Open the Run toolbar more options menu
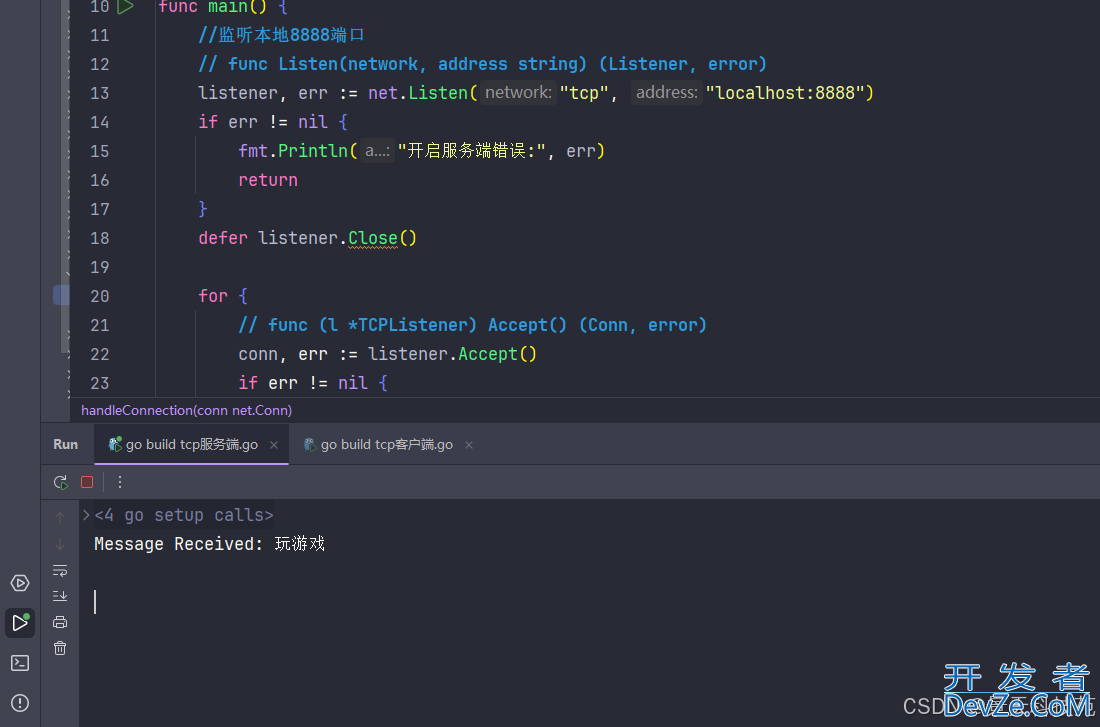Image resolution: width=1100 pixels, height=727 pixels. (x=120, y=482)
